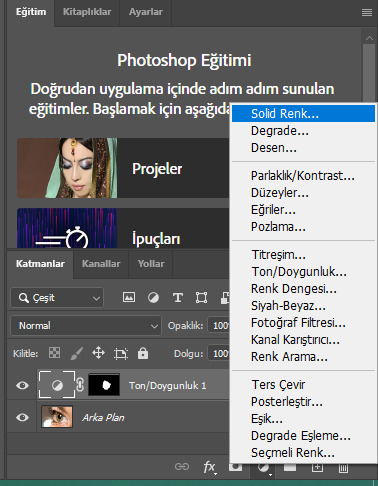378x486 pixels.
Task: Choose Renk Dengesi... adjustment
Action: point(303,289)
